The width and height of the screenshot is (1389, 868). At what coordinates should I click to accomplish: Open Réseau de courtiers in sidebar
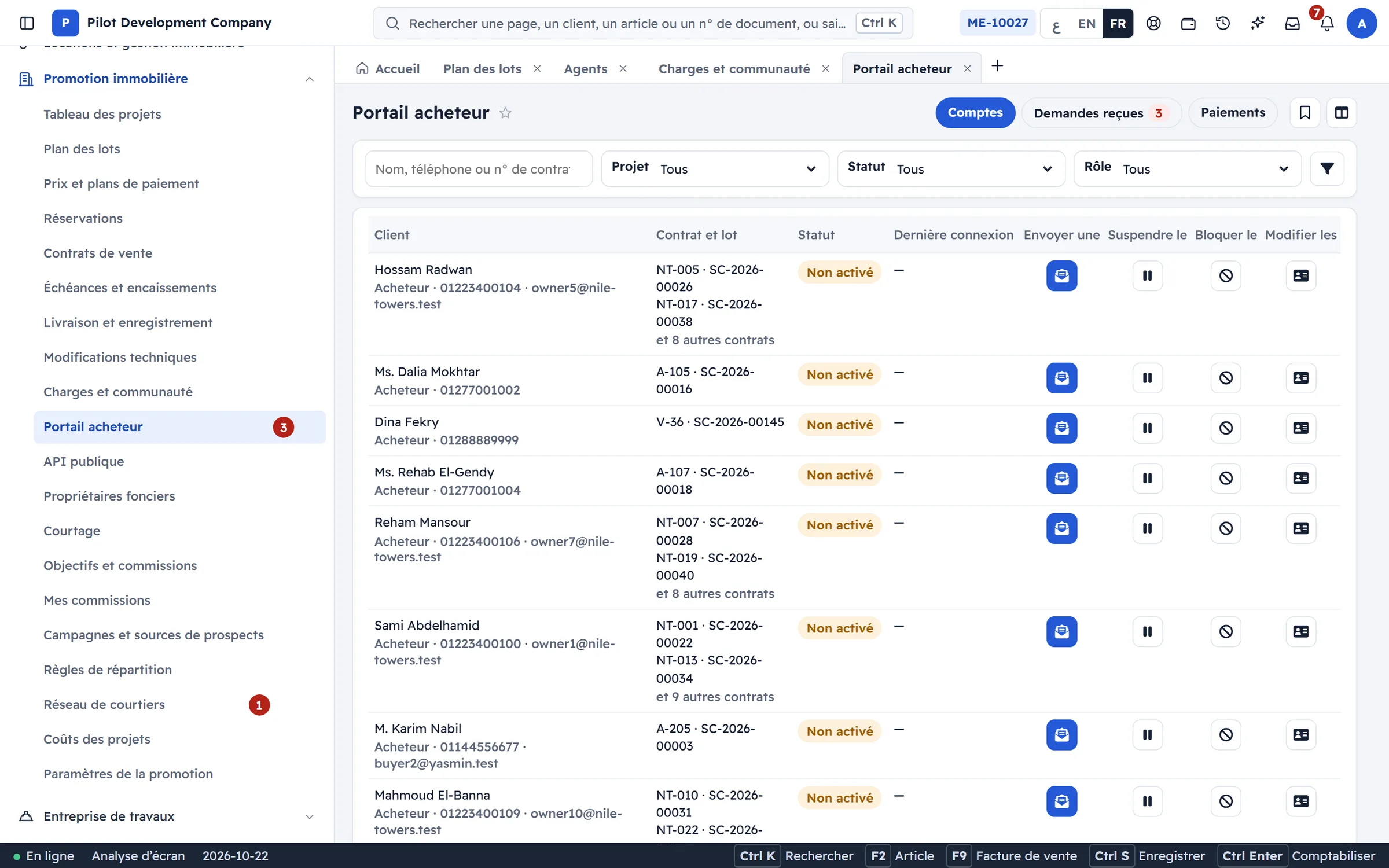point(104,704)
